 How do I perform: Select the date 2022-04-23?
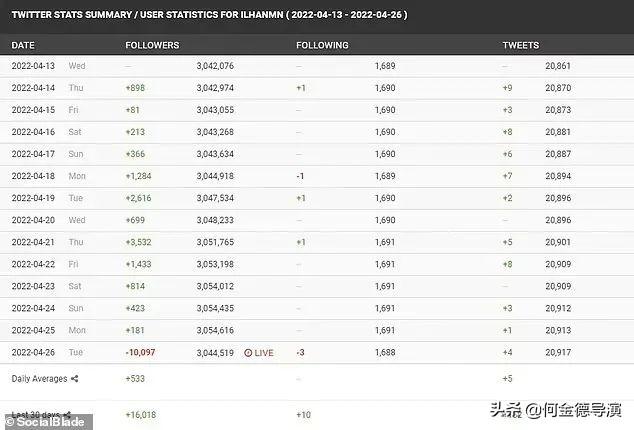click(33, 286)
